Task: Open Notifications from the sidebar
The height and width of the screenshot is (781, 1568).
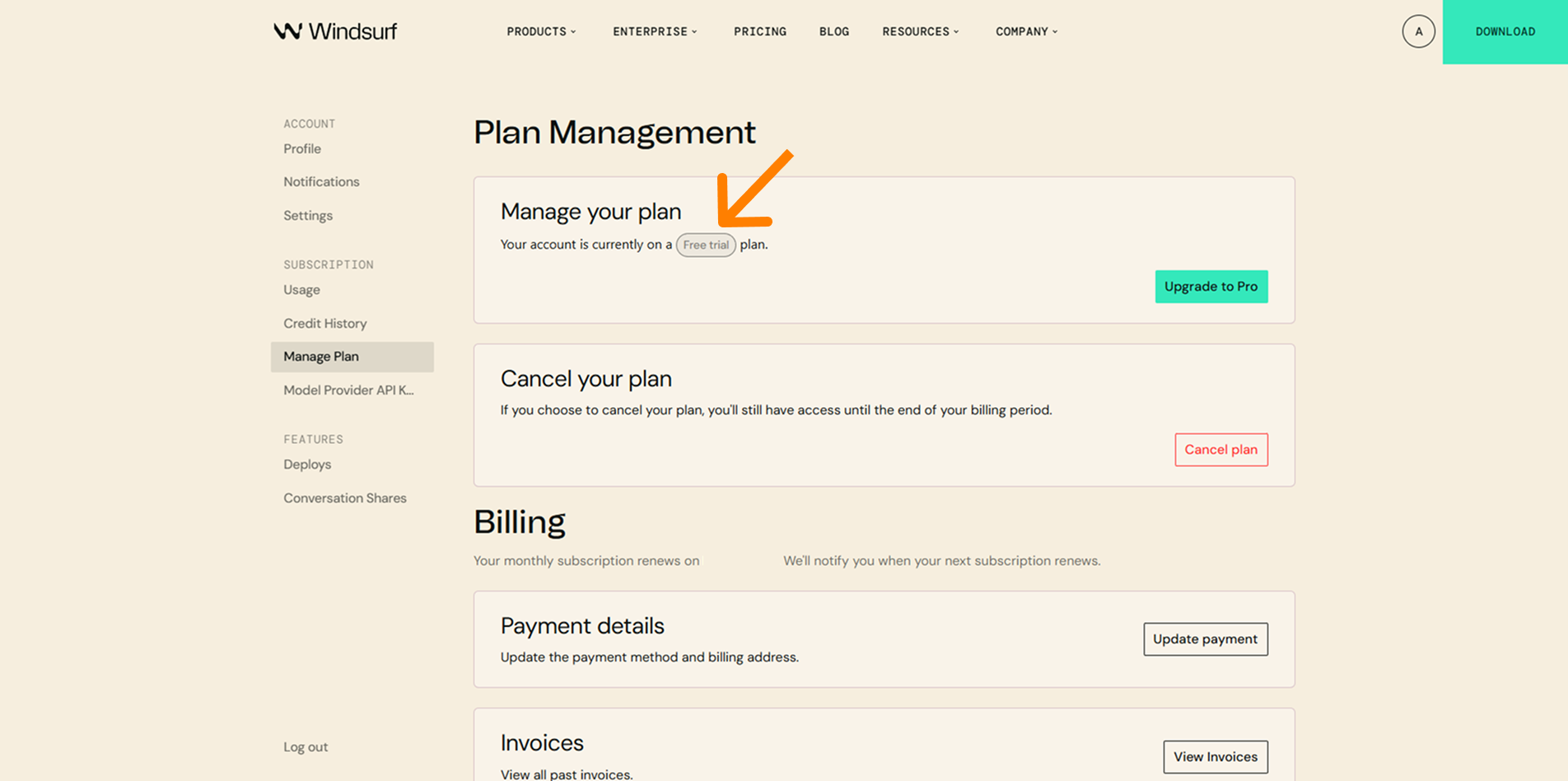Action: point(320,181)
